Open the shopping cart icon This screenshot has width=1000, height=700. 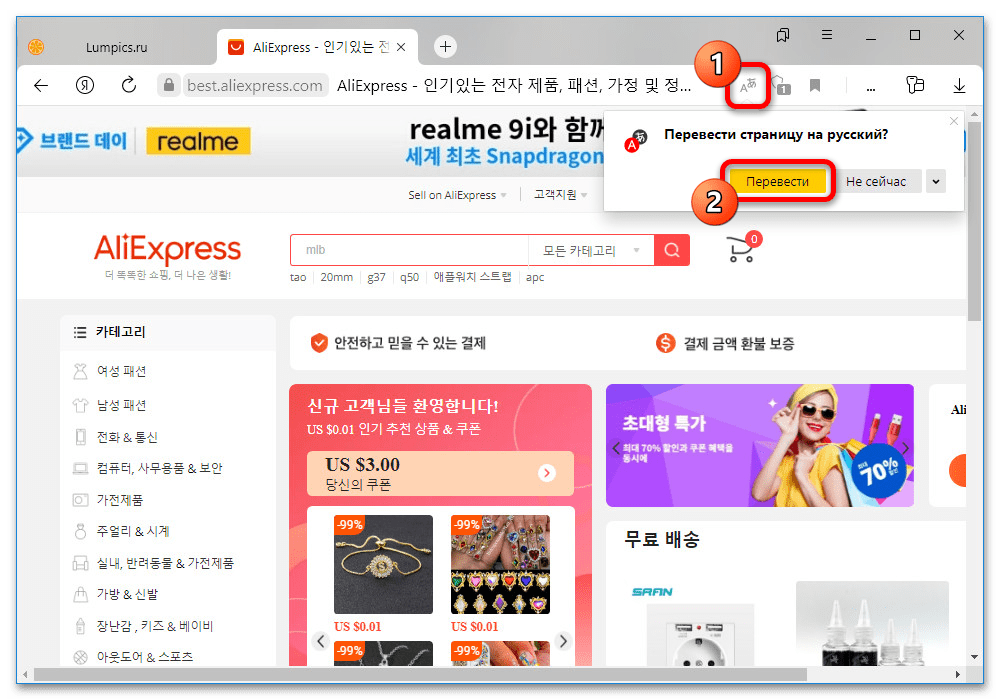pyautogui.click(x=742, y=249)
